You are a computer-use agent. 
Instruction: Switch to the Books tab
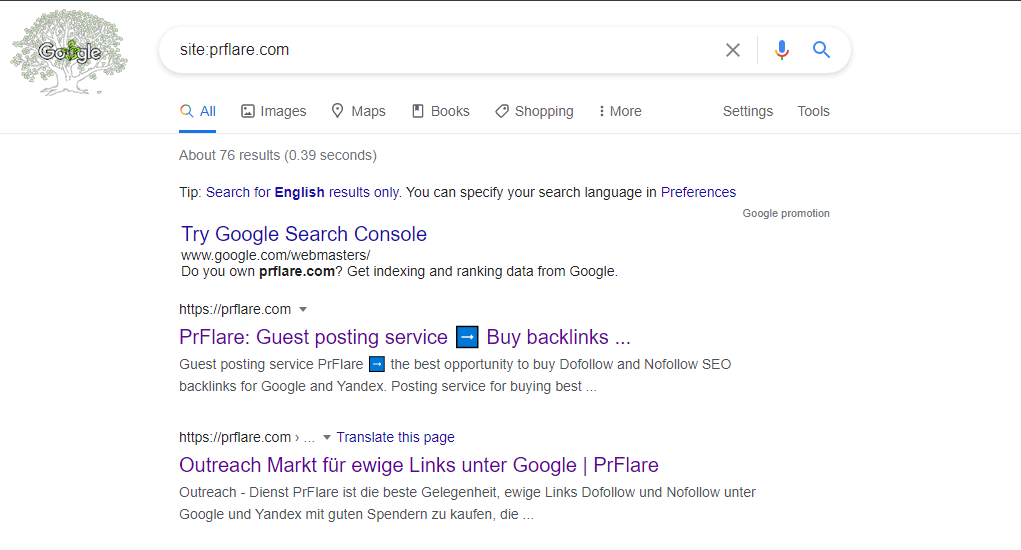click(x=440, y=111)
